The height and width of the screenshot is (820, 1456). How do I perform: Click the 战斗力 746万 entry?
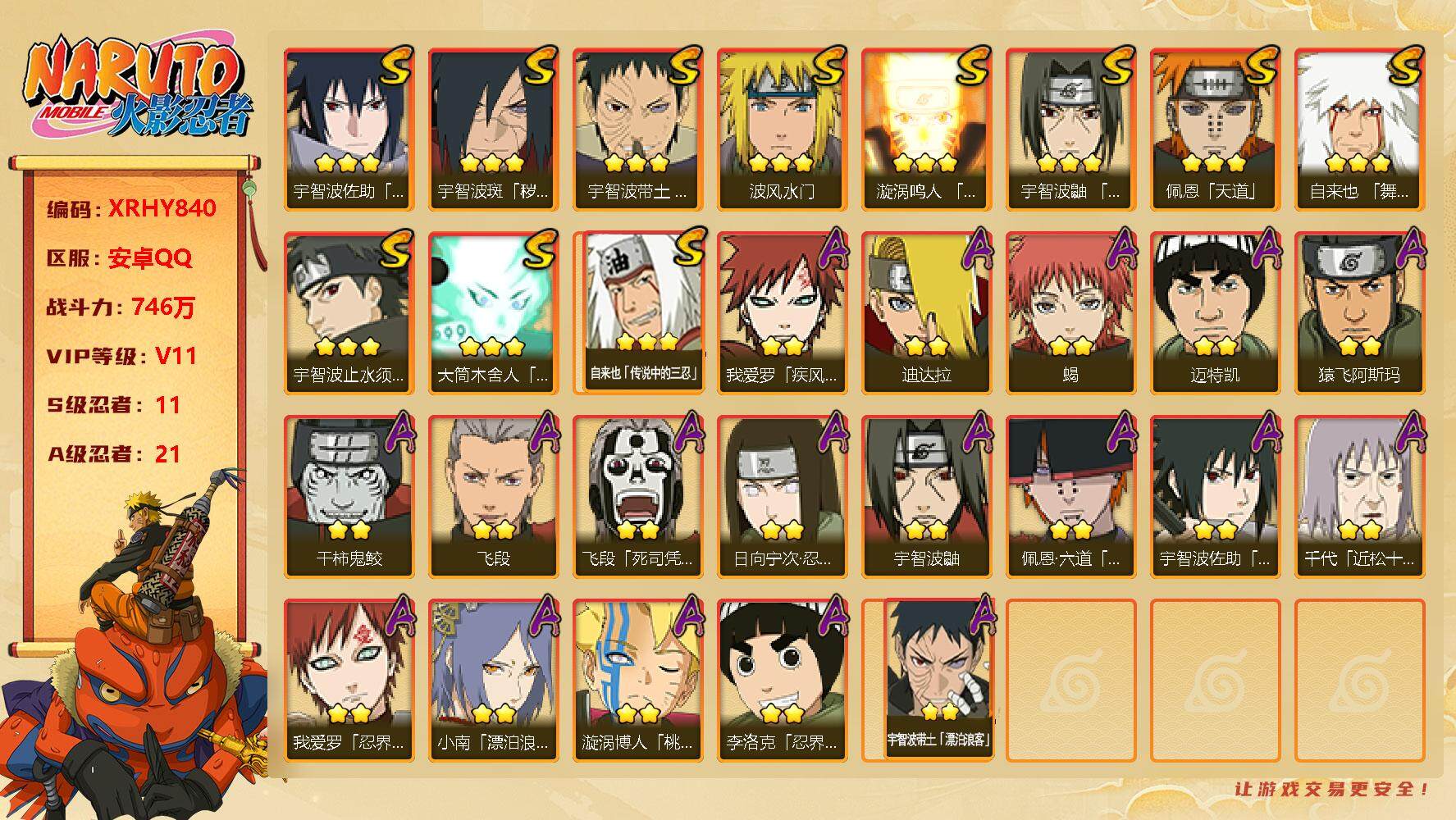click(x=121, y=307)
